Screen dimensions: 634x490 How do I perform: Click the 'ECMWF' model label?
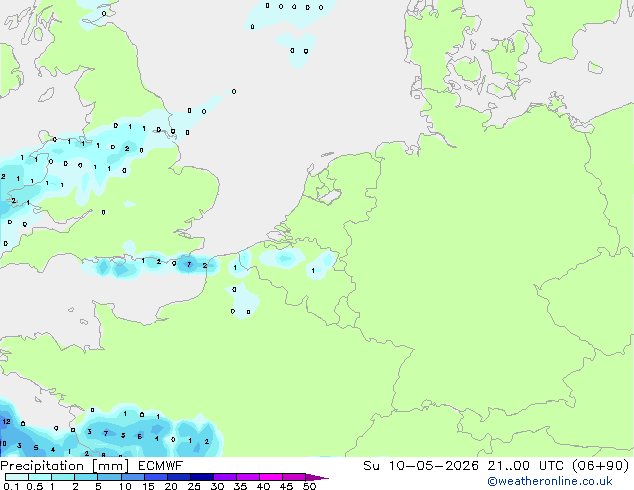point(161,466)
